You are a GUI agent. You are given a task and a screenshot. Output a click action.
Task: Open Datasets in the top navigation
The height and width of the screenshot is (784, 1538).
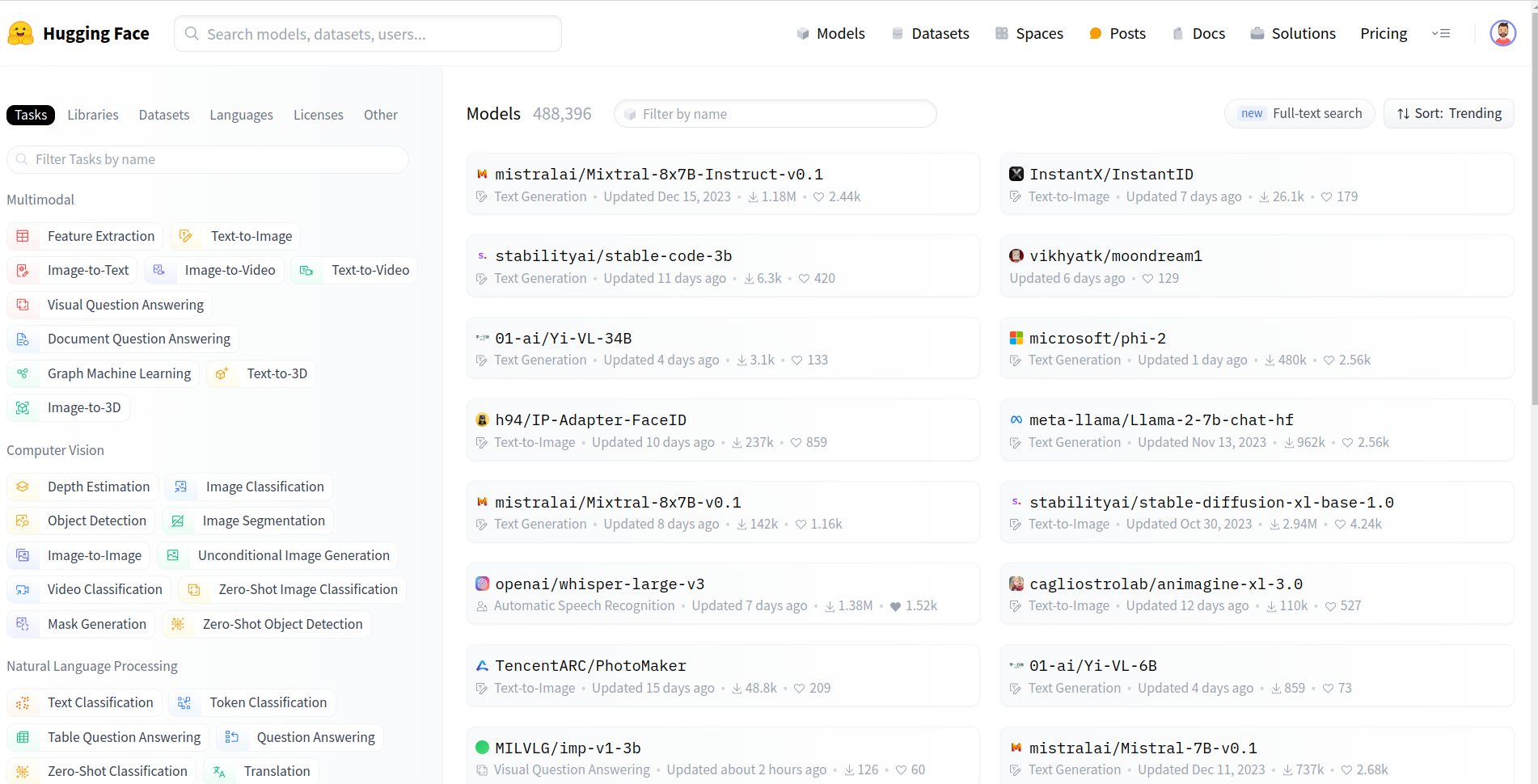(930, 33)
